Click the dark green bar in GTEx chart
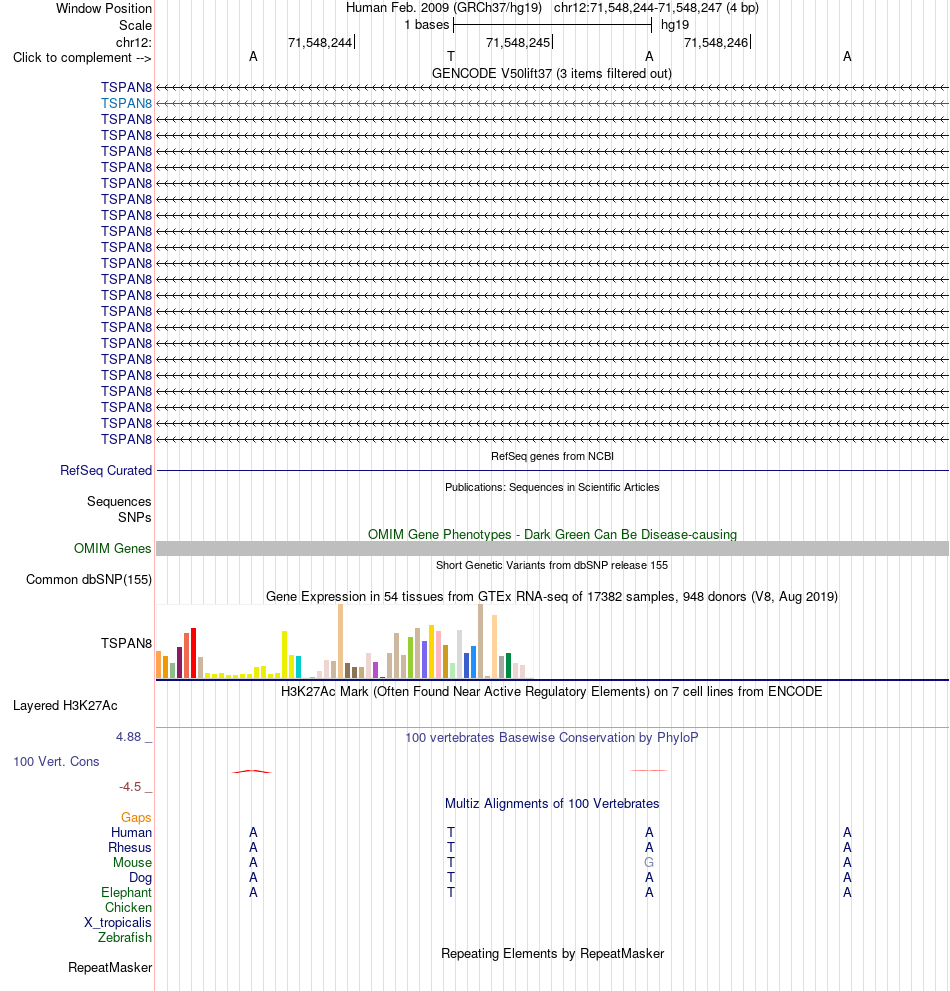The width and height of the screenshot is (950, 991). point(508,666)
